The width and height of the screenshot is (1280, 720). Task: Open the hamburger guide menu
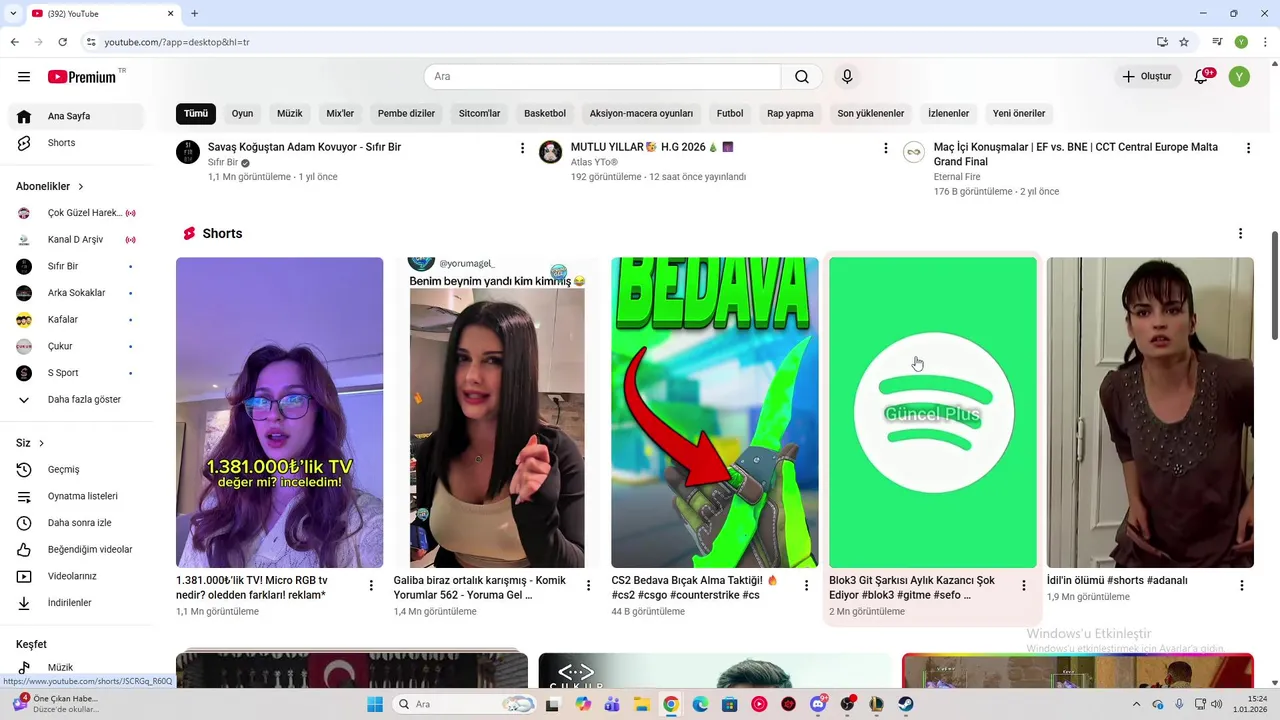(24, 77)
